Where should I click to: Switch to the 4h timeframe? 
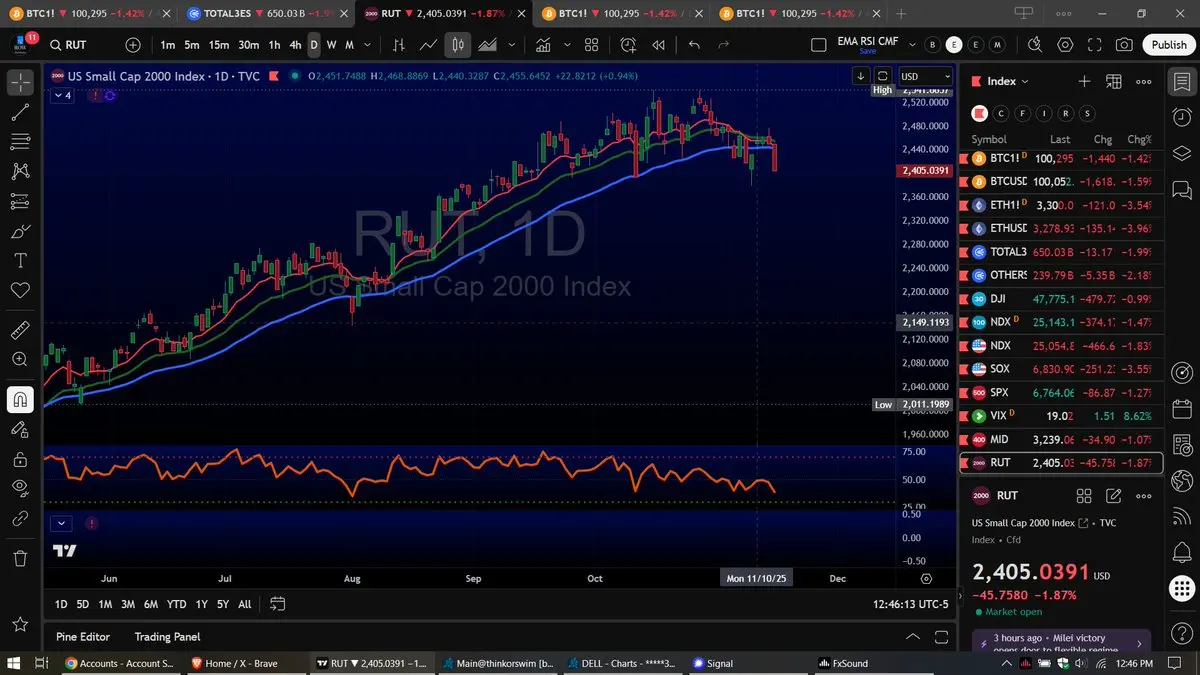(295, 45)
